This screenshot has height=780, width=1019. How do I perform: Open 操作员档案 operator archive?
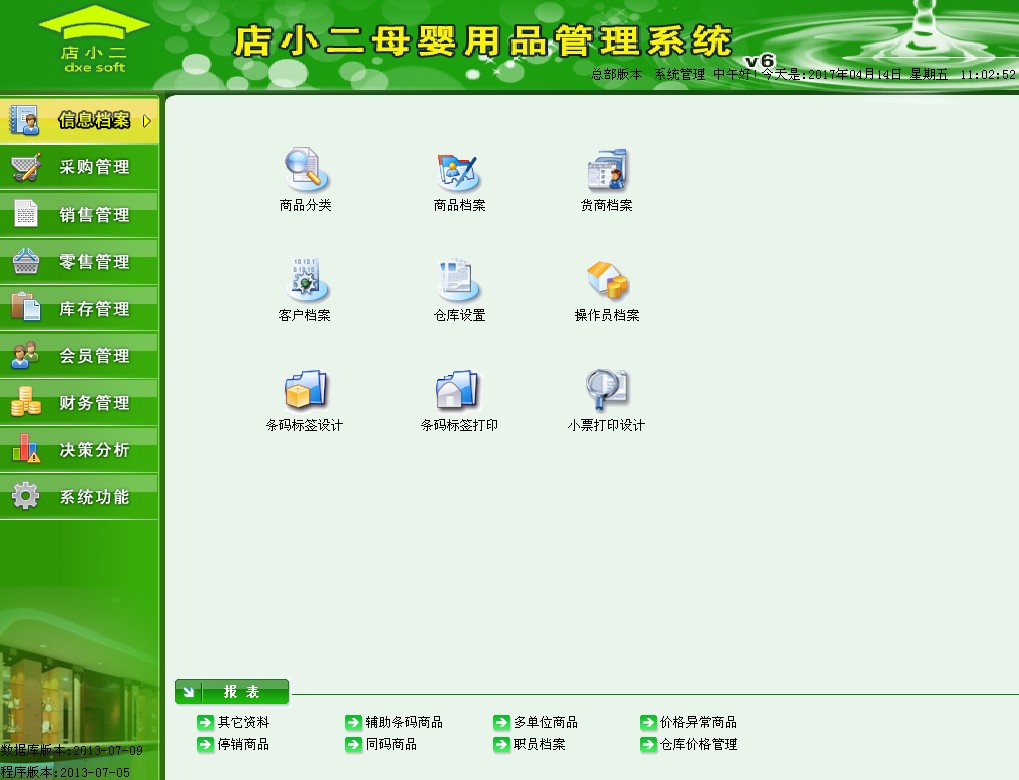(606, 283)
